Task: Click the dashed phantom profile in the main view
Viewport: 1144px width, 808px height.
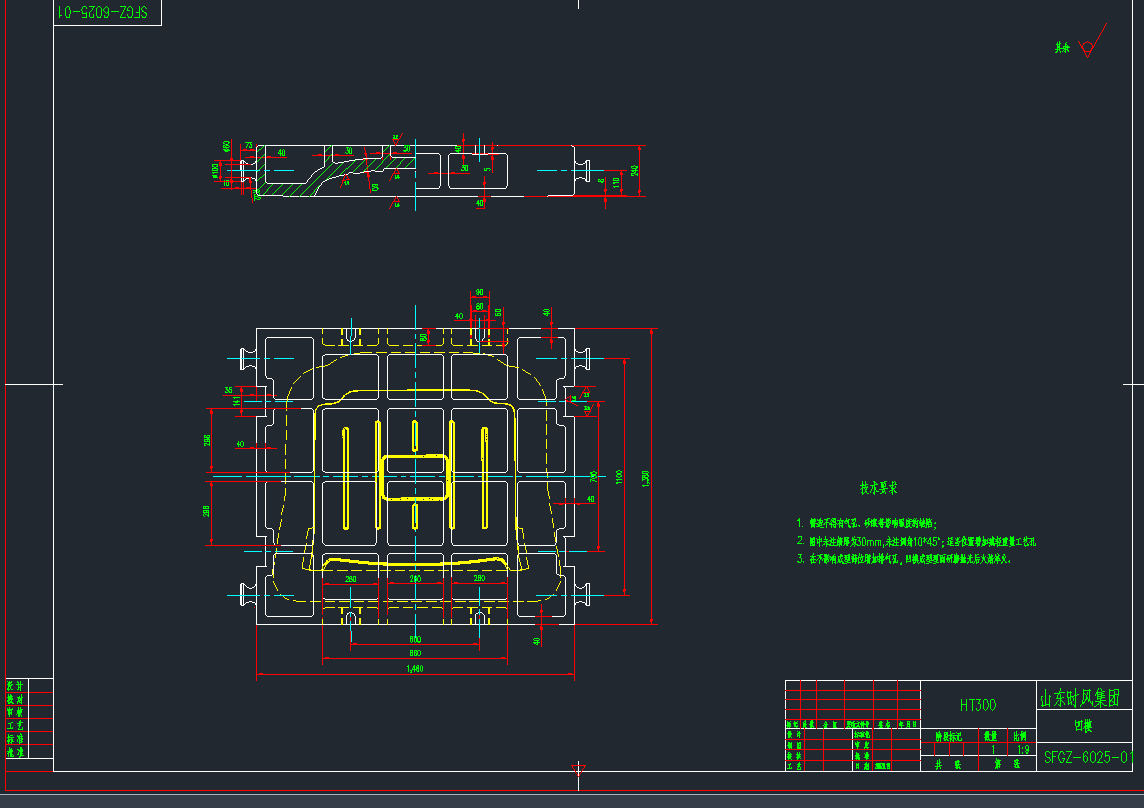Action: (x=286, y=440)
